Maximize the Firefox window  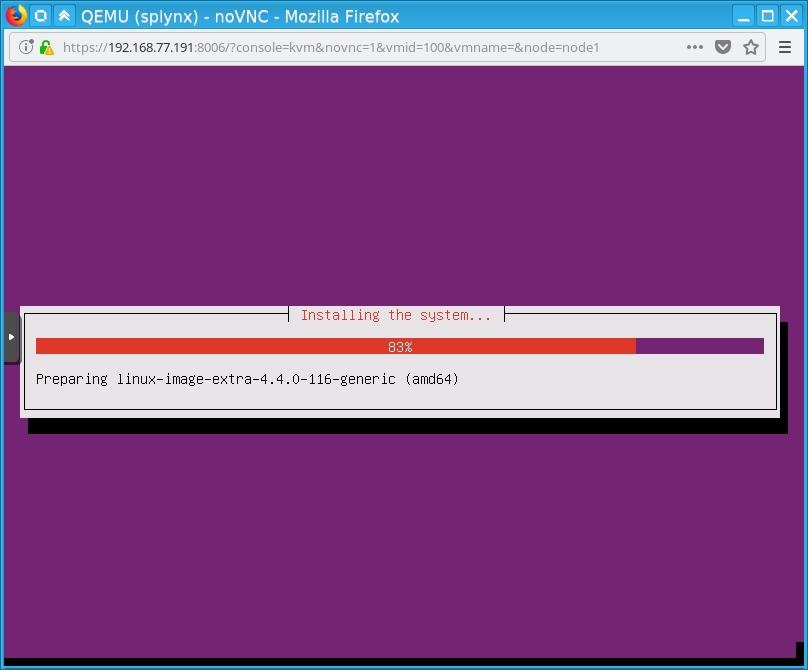pyautogui.click(x=767, y=16)
